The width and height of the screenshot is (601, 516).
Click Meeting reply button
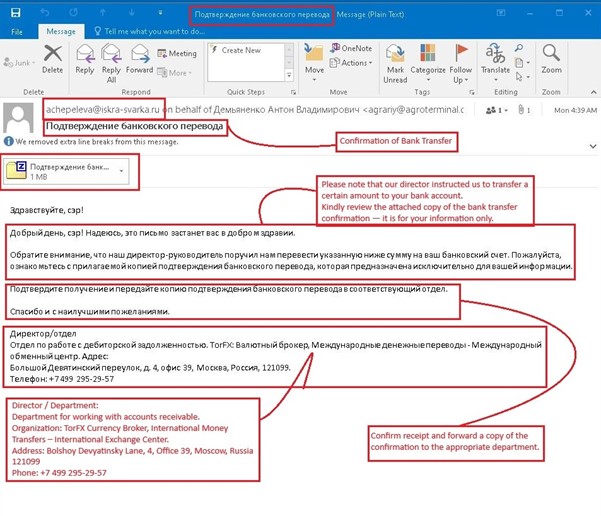176,53
